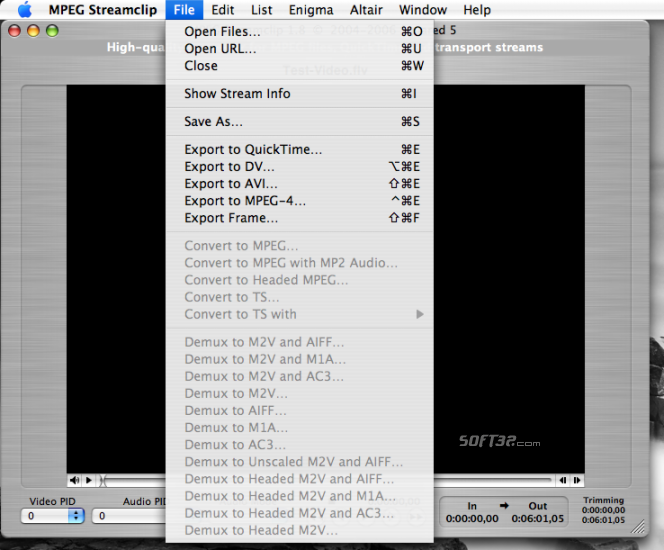
Task: Open the Apple menu
Action: [25, 9]
